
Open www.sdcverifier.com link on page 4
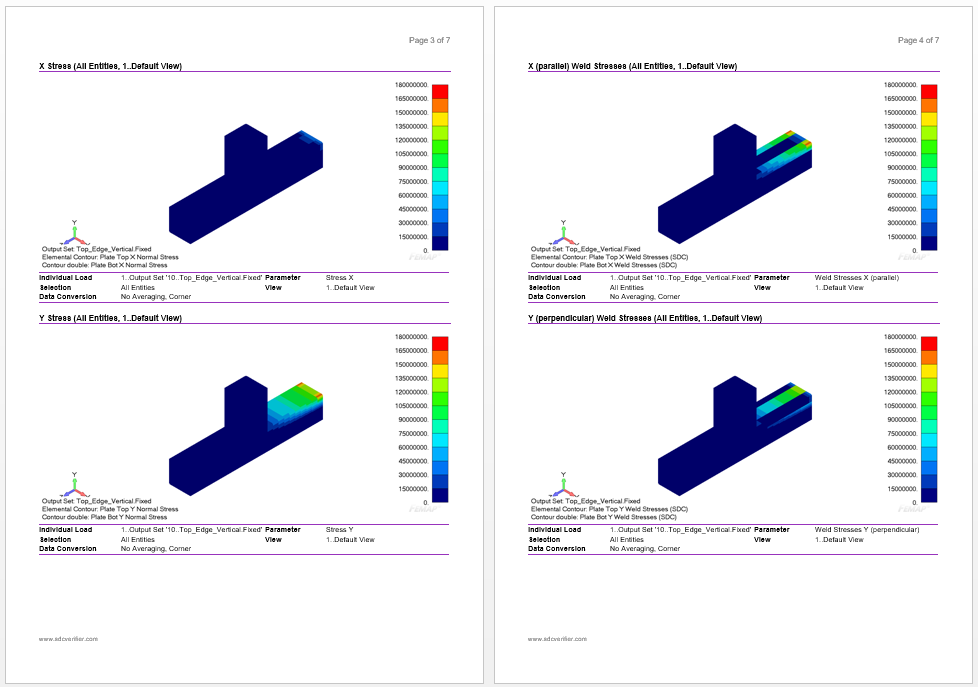(557, 639)
